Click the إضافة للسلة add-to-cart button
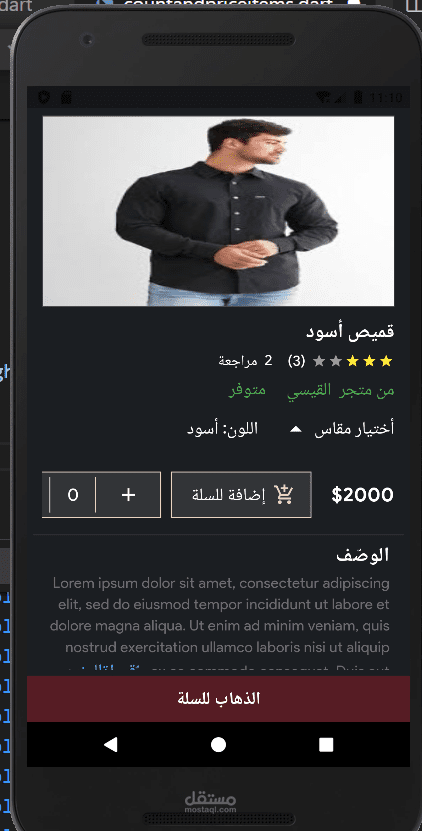 (241, 494)
